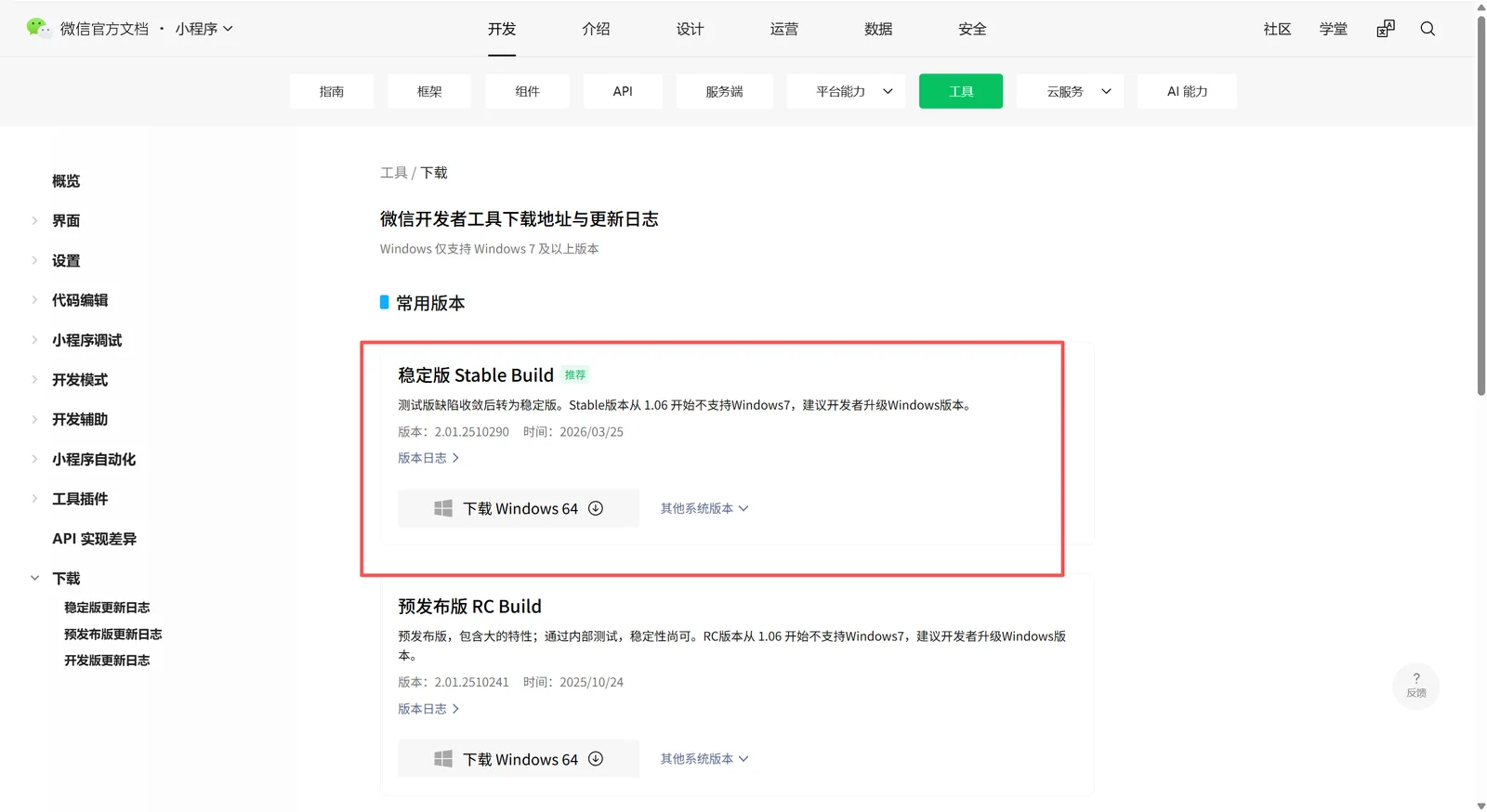1487x812 pixels.
Task: Click the 预发布版 RC Build heading
Action: pos(469,607)
